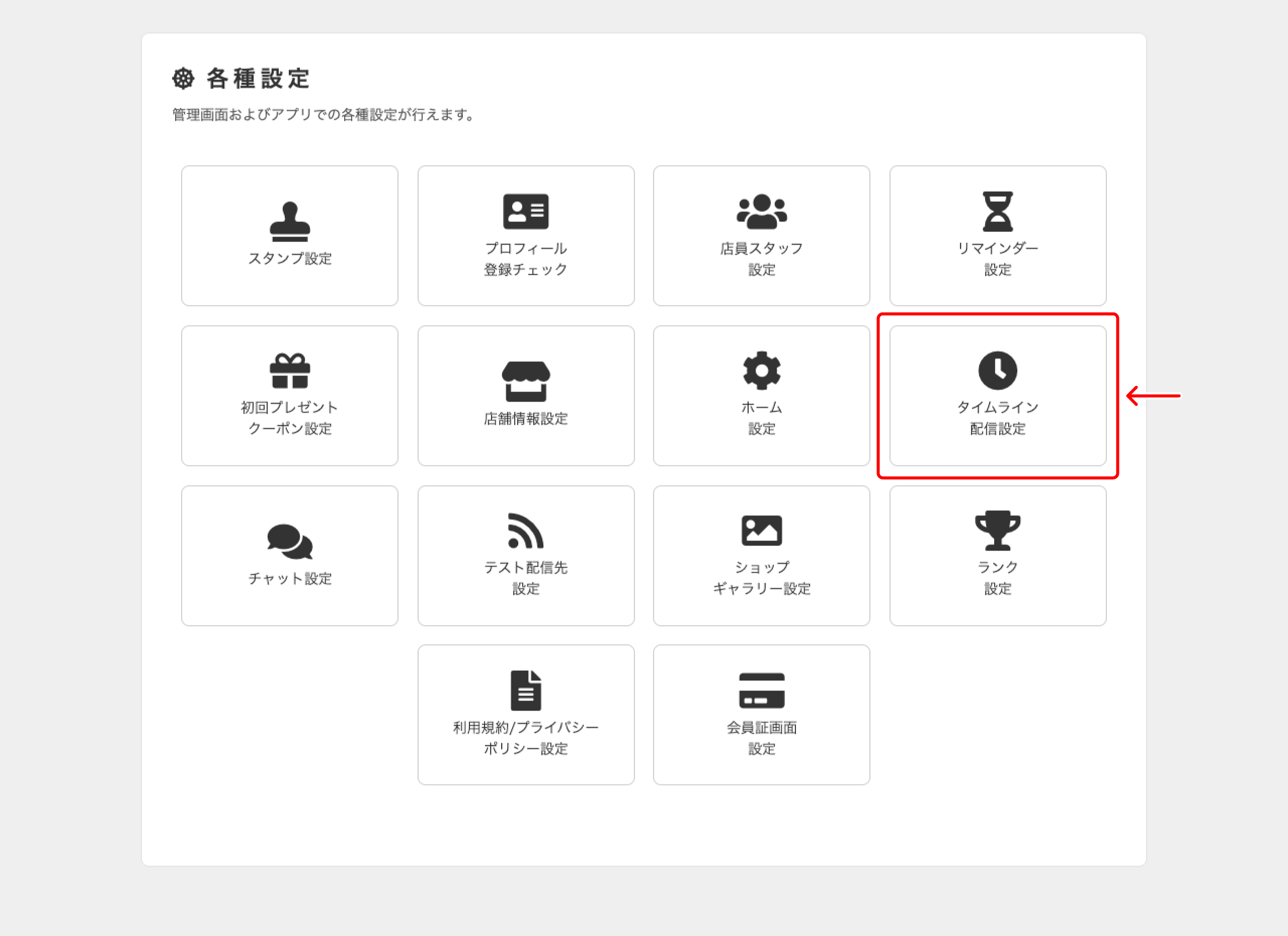Open ランク設定 label
Image resolution: width=1288 pixels, height=936 pixels.
coord(998,578)
